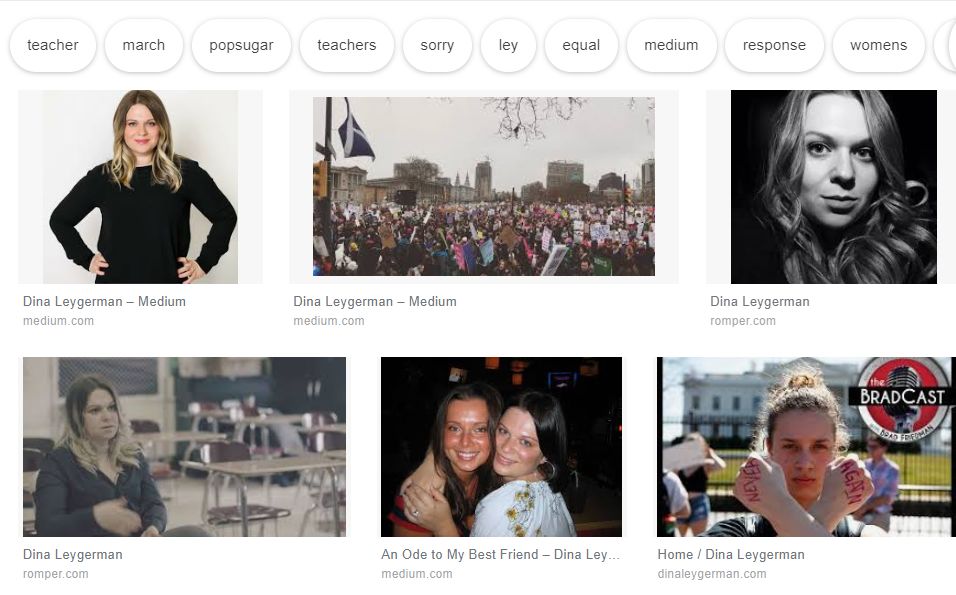The width and height of the screenshot is (956, 595).
Task: Open "An Ode to My Best Friend" title link
Action: pos(500,554)
